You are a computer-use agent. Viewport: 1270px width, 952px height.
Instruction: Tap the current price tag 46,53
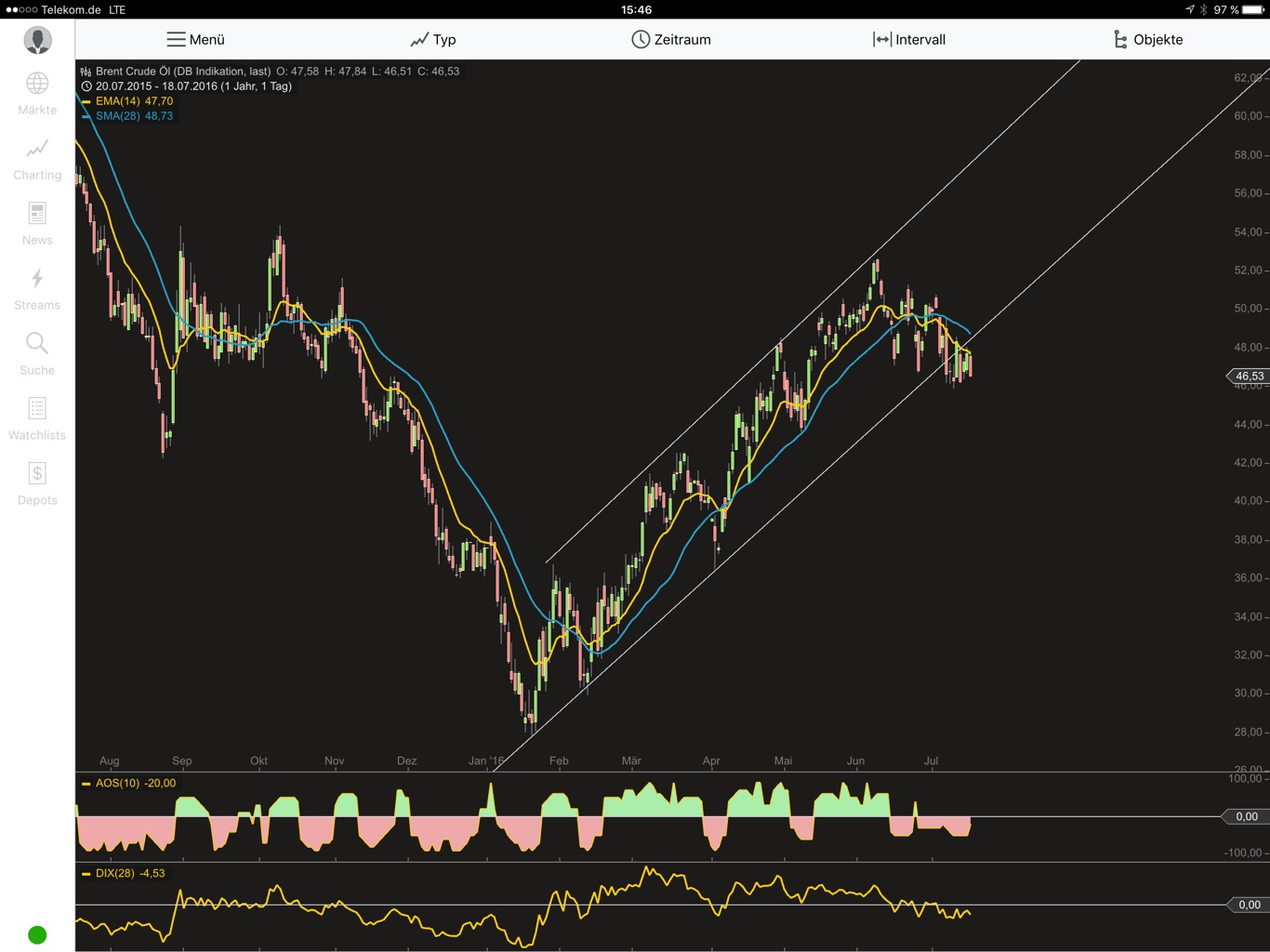pos(1249,376)
